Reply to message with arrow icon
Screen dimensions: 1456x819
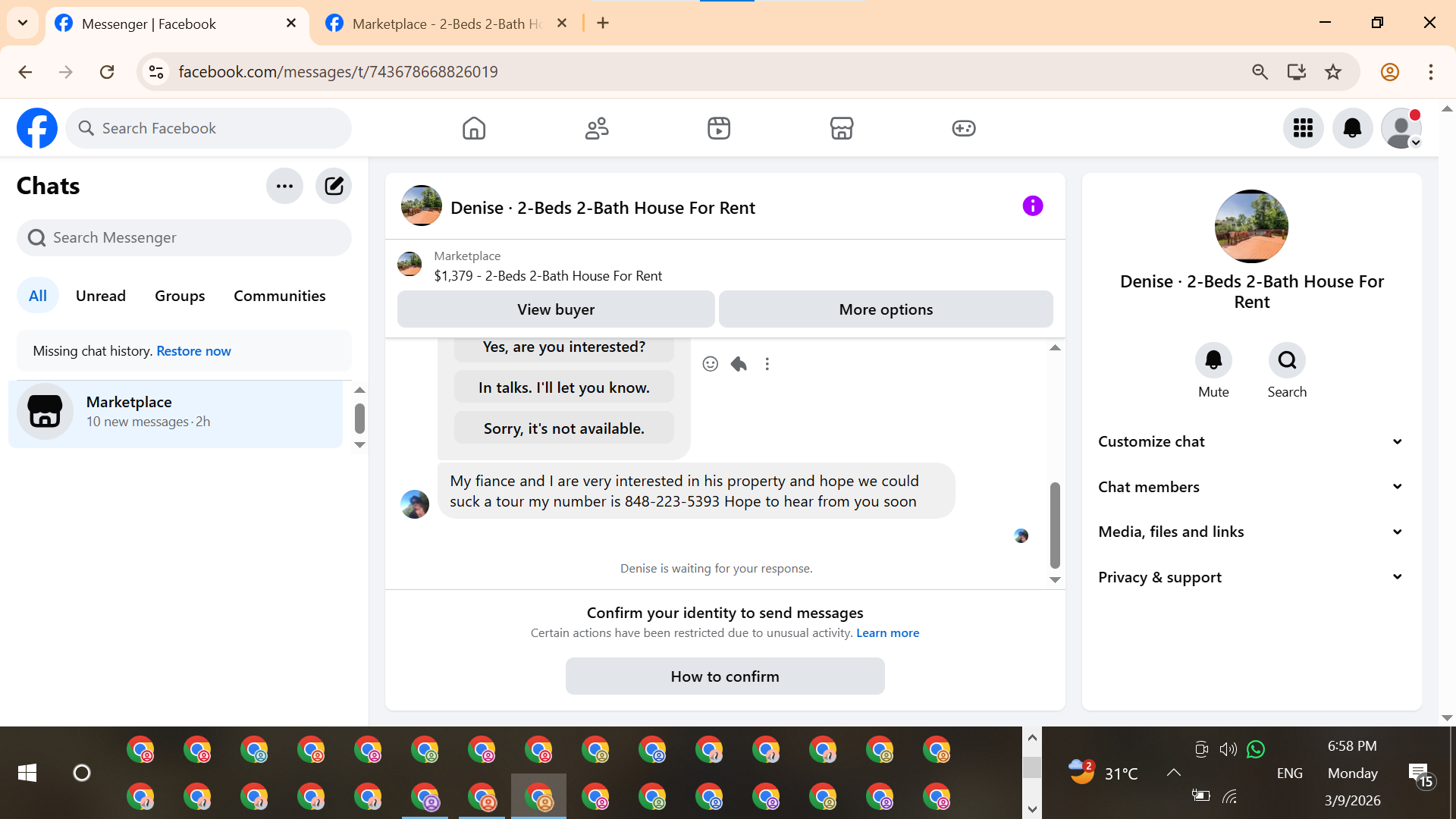click(x=739, y=364)
